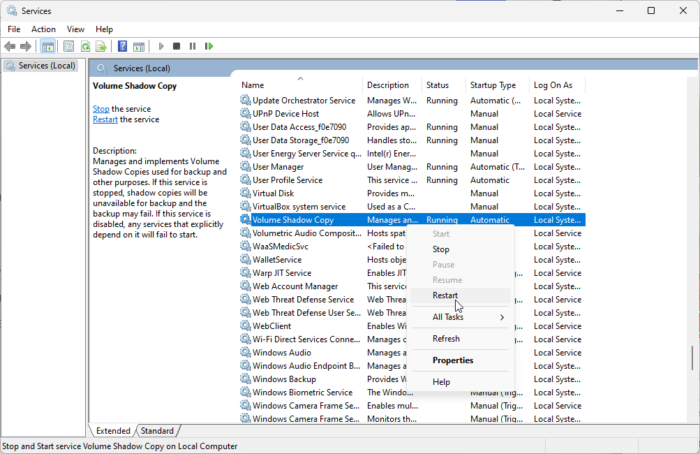Sort by Startup Type column header
The height and width of the screenshot is (454, 700).
click(x=493, y=85)
